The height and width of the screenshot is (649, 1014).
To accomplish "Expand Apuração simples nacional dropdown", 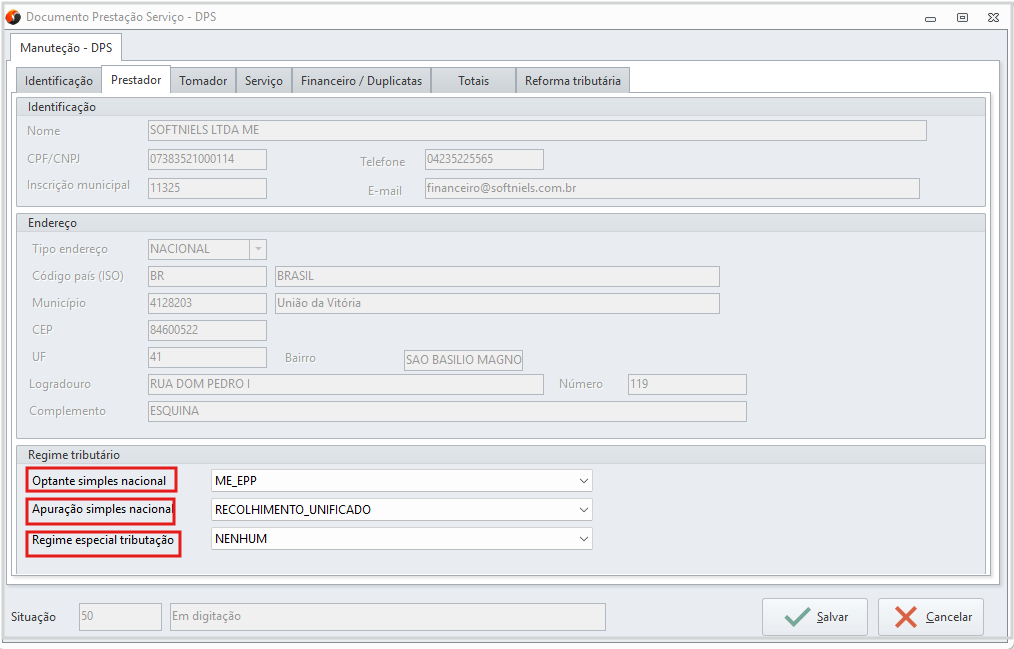I will click(402, 510).
